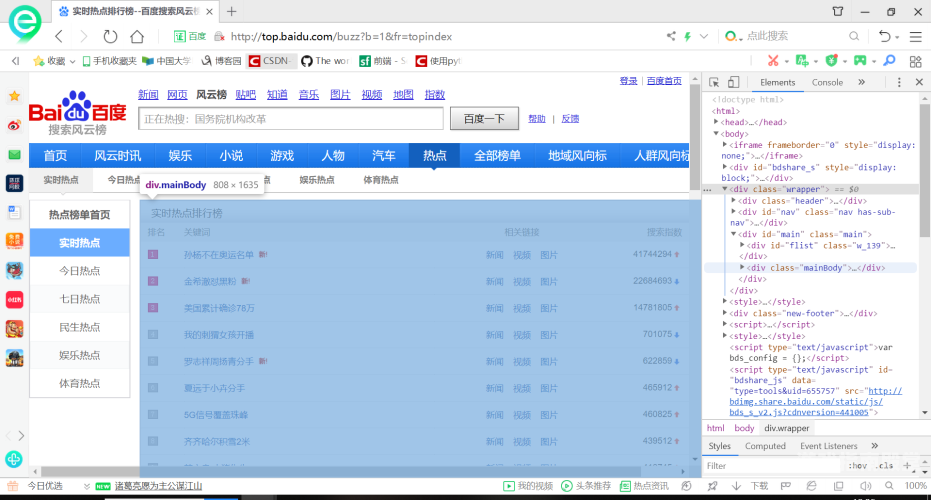This screenshot has width=931, height=500.
Task: Open the browser home page icon
Action: [x=137, y=37]
